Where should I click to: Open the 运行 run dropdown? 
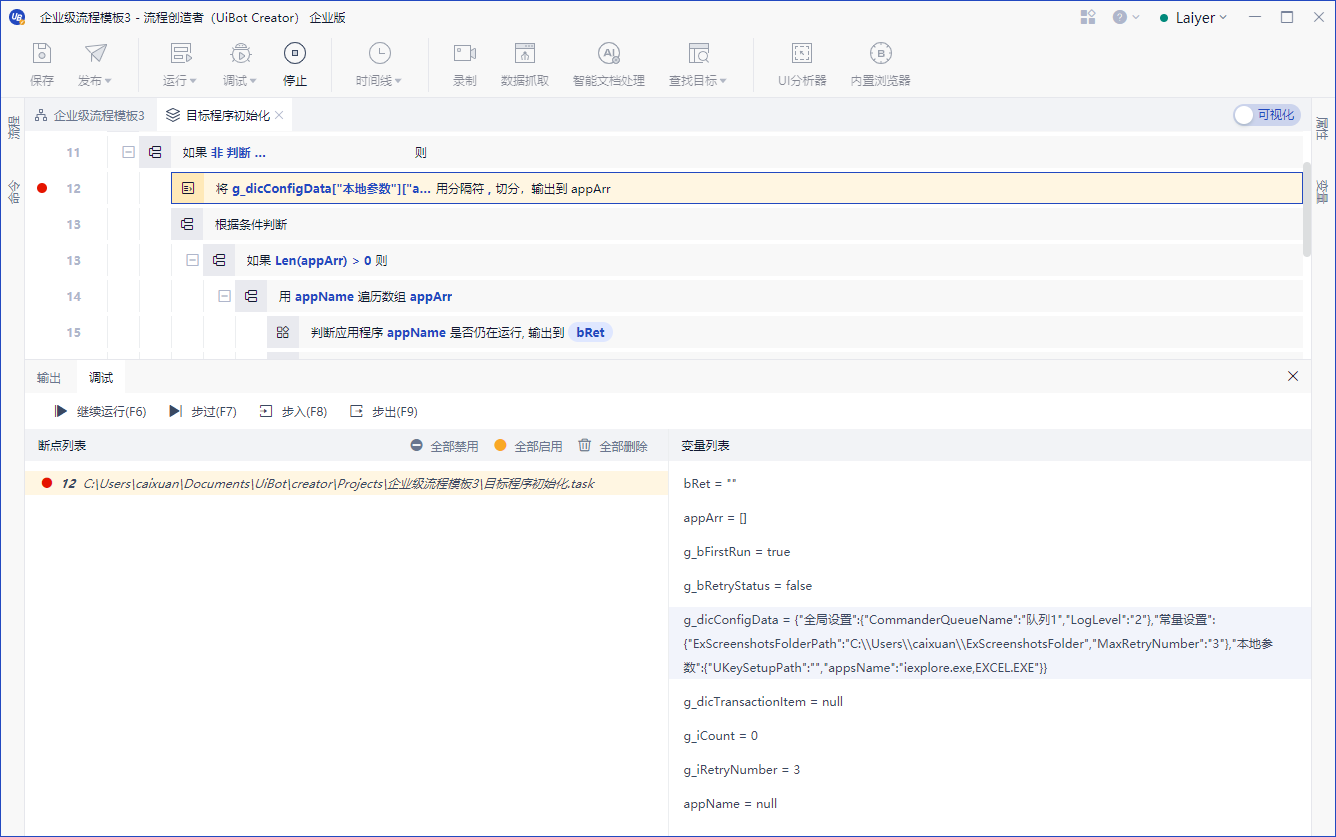pos(180,66)
